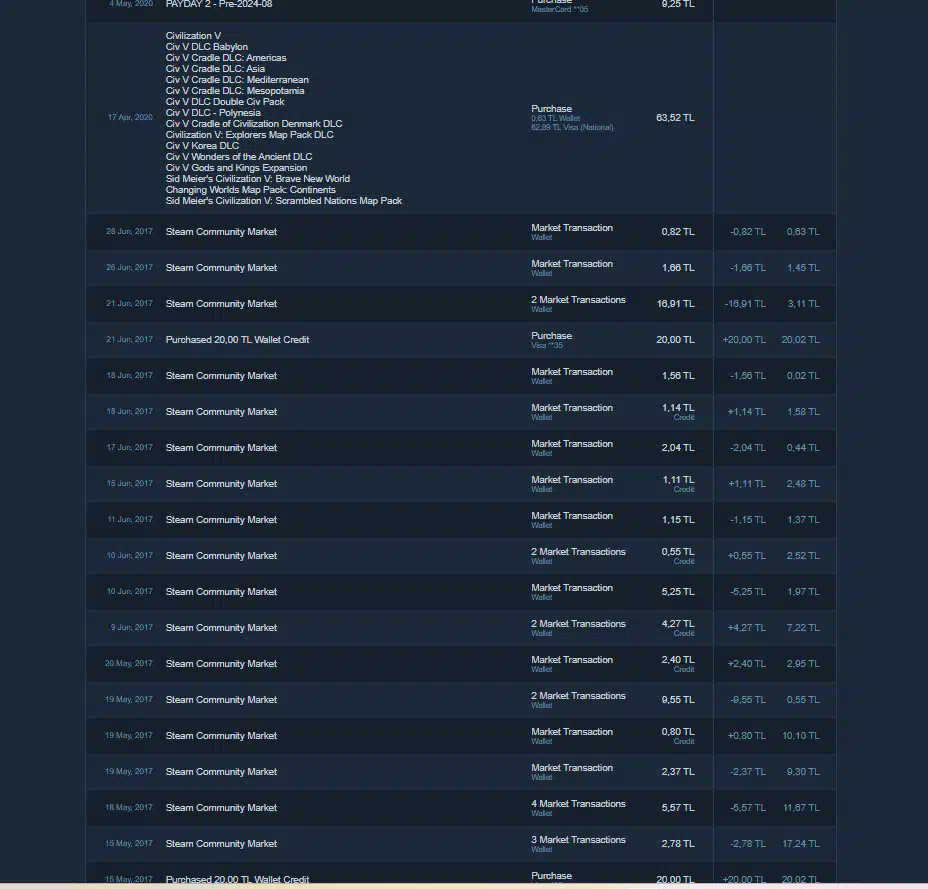This screenshot has height=889, width=928.
Task: Select the "2,95 TL" wallet balance
Action: pos(803,664)
